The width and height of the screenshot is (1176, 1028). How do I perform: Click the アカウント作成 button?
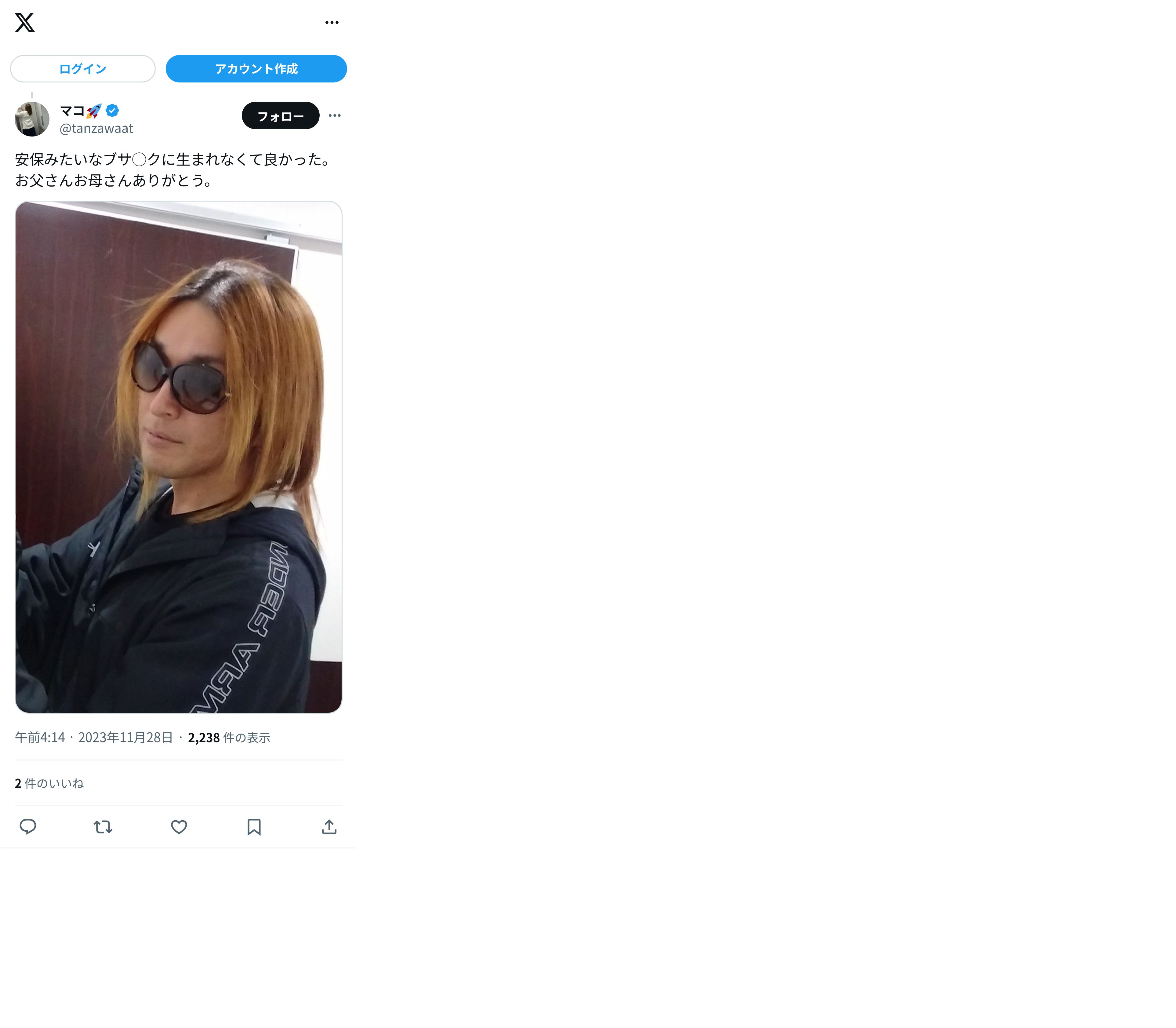point(256,69)
